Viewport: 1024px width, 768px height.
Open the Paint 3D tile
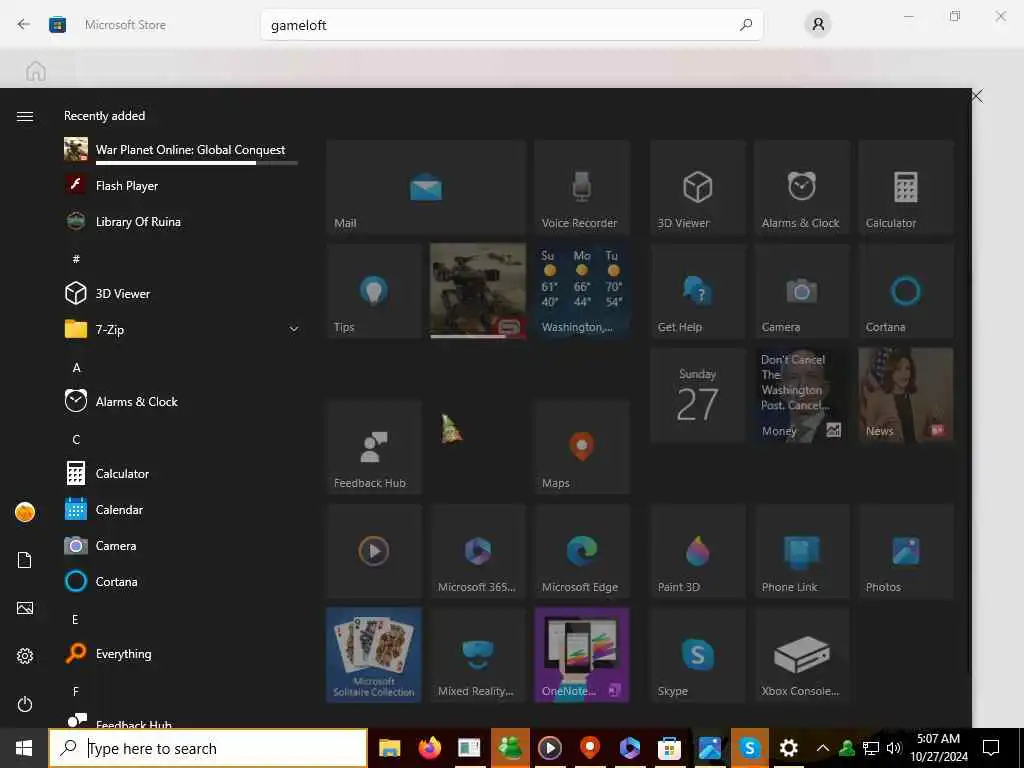(697, 551)
